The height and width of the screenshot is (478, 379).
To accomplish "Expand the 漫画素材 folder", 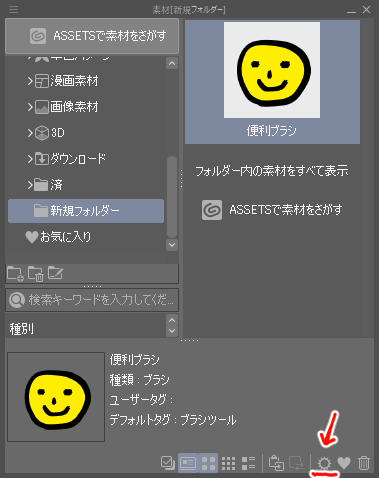I will [x=30, y=81].
